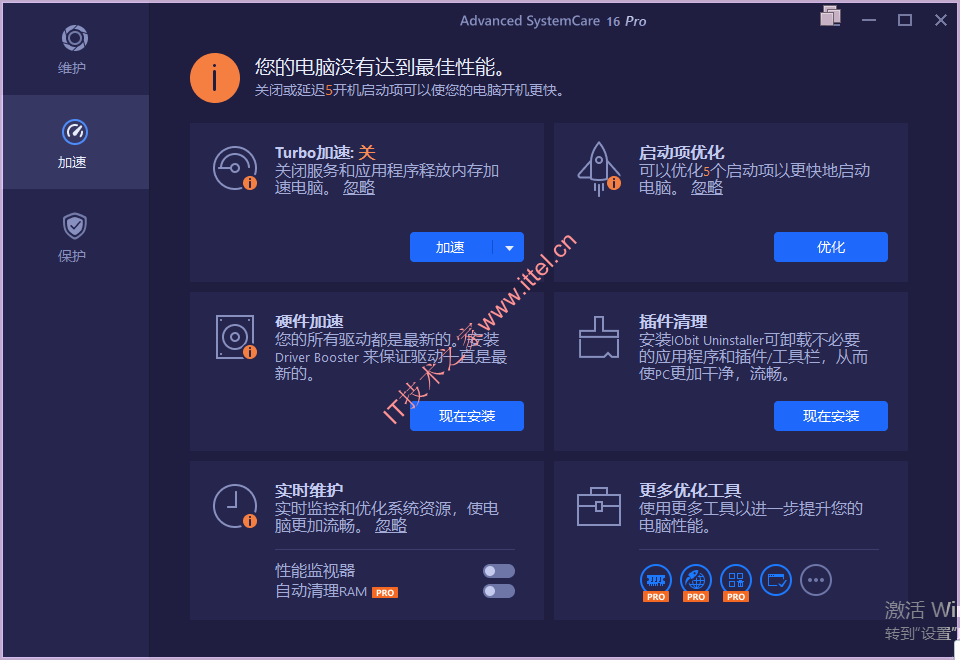Click the 更多优化工具 toolbox icon
Screen dimensions: 960x660
pos(599,506)
